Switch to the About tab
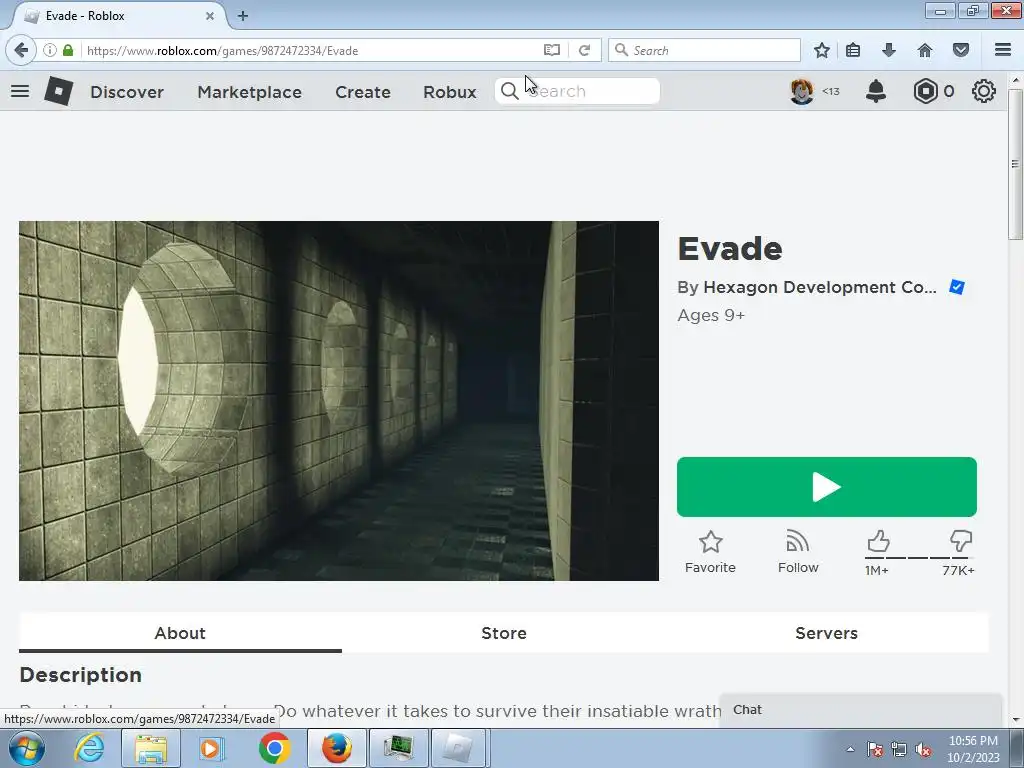Screen dimensions: 1024x768 point(180,633)
